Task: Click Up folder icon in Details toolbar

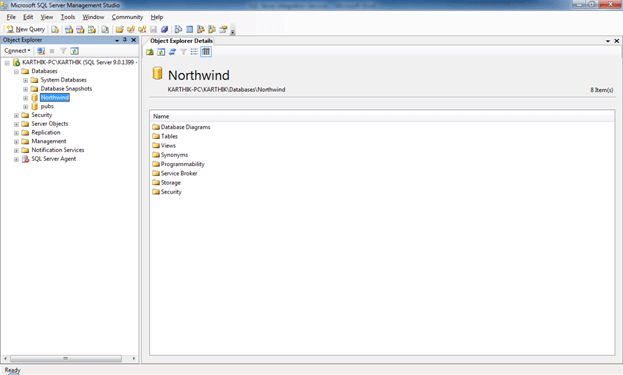Action: 150,52
